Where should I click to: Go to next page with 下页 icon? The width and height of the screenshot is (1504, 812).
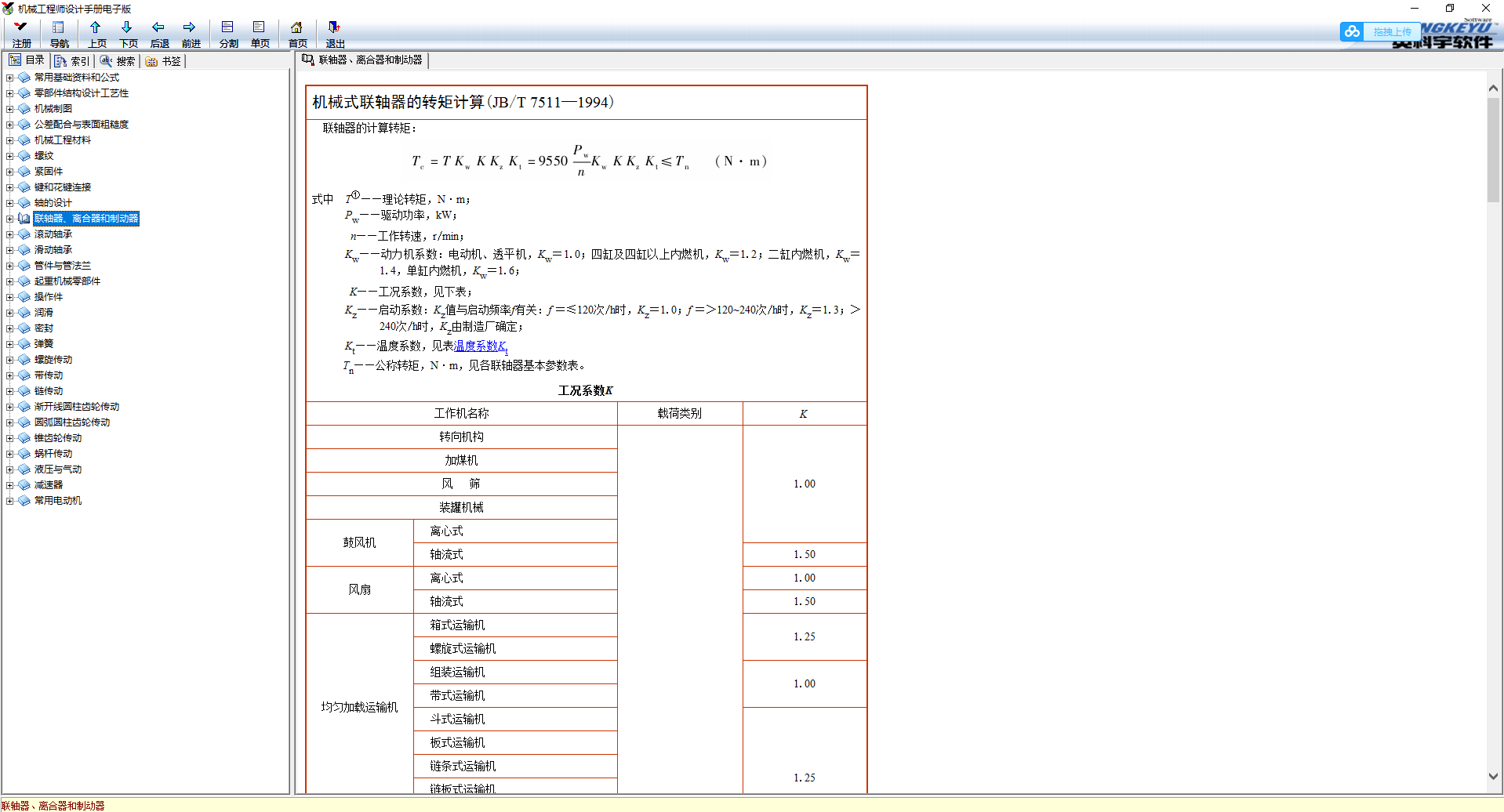pos(128,34)
